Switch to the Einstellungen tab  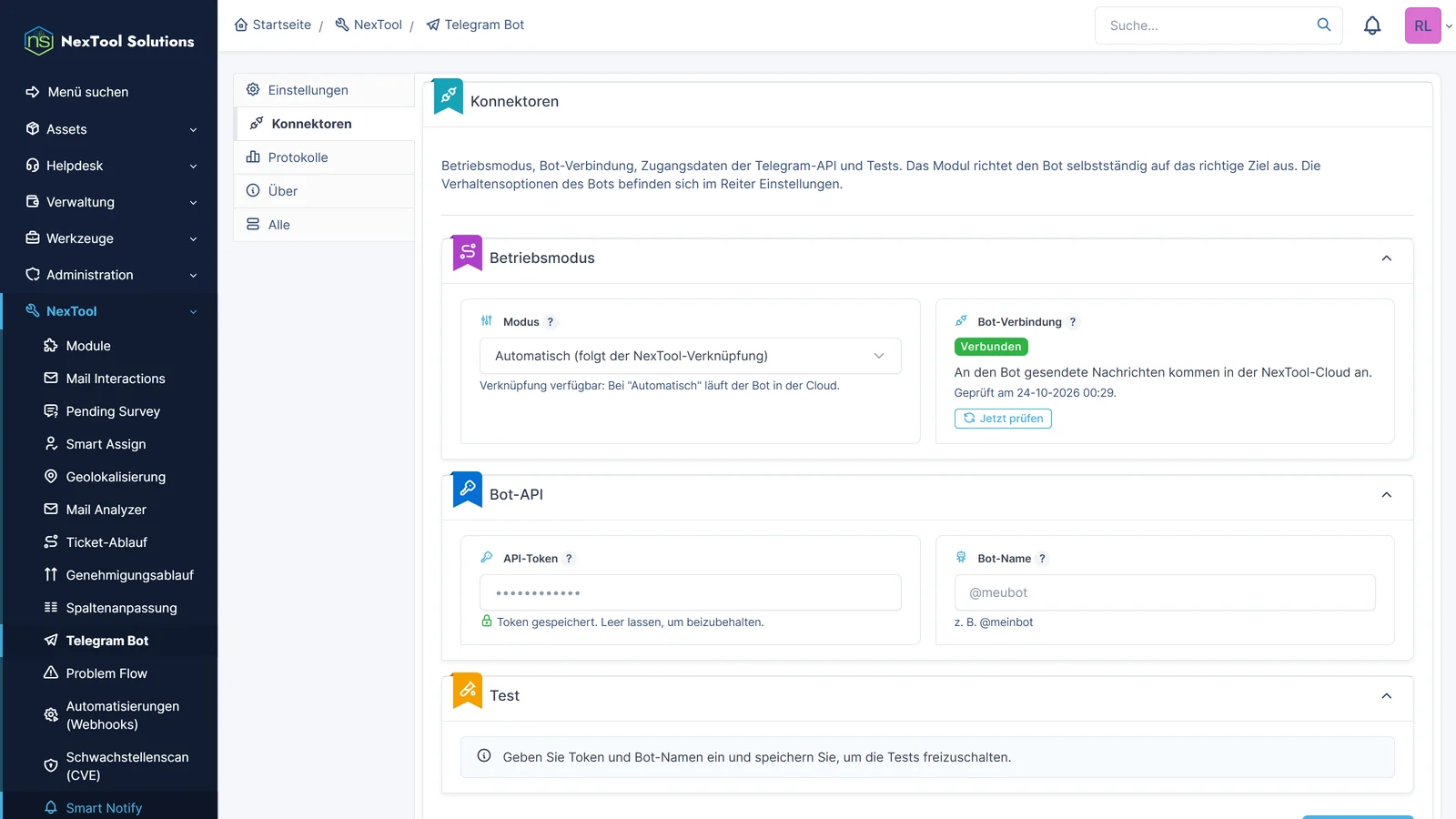pos(324,90)
